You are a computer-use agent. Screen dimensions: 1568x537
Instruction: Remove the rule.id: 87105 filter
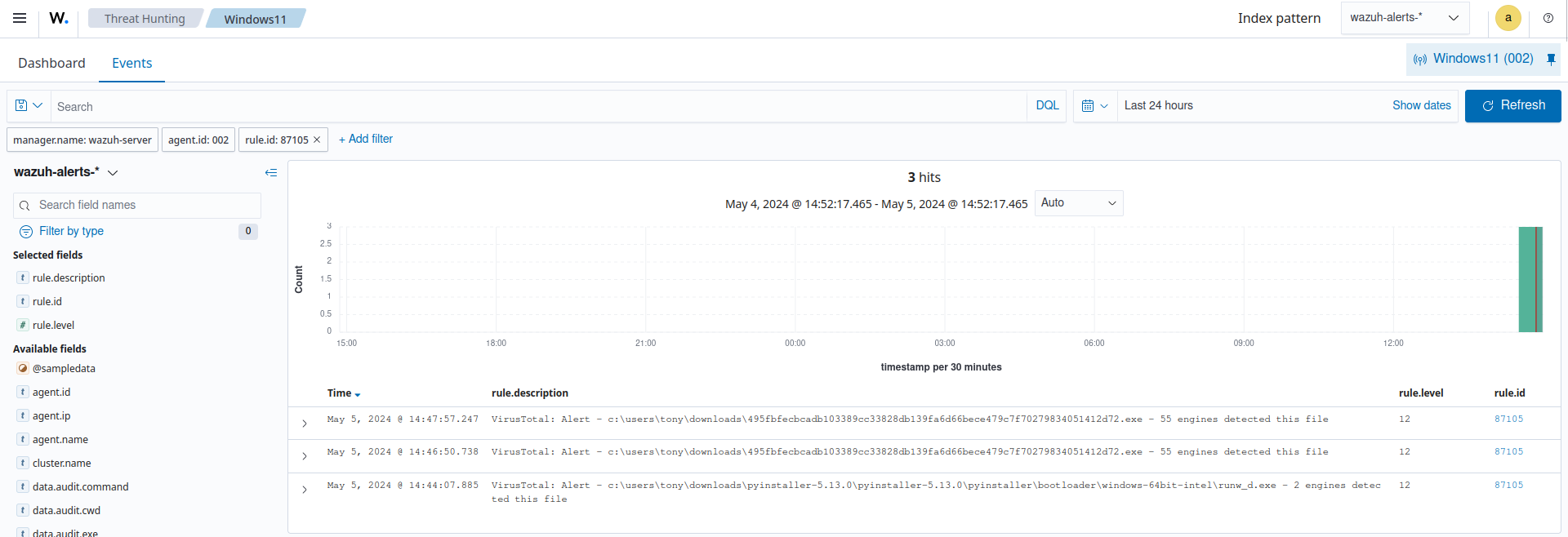coord(317,140)
